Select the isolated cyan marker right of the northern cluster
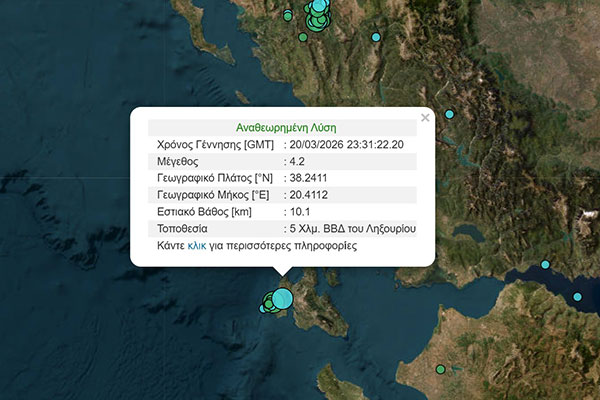The width and height of the screenshot is (600, 400). (376, 37)
